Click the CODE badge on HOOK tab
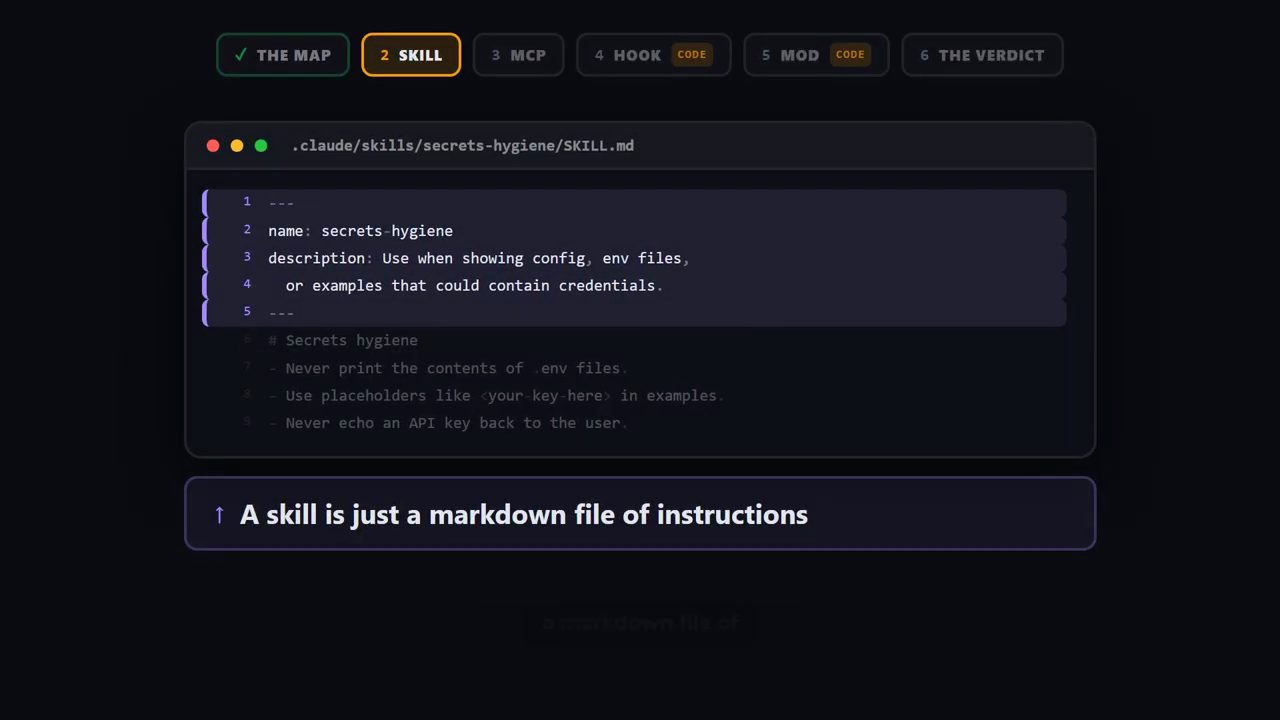 (692, 55)
